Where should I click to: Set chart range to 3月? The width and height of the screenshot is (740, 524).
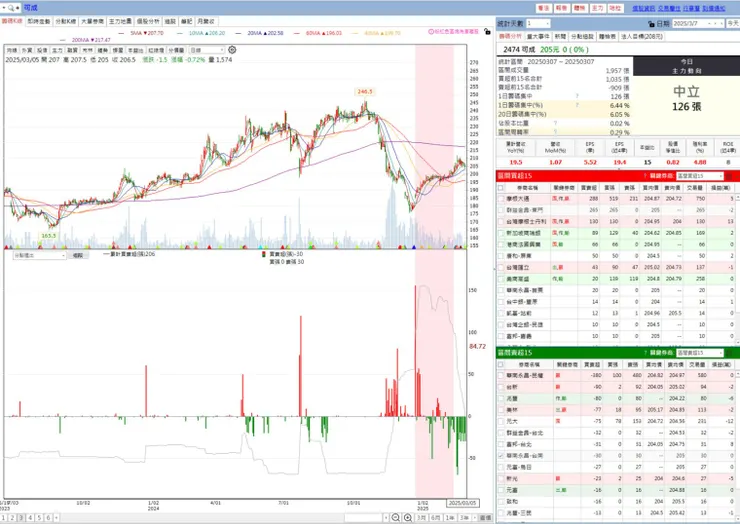click(x=421, y=518)
